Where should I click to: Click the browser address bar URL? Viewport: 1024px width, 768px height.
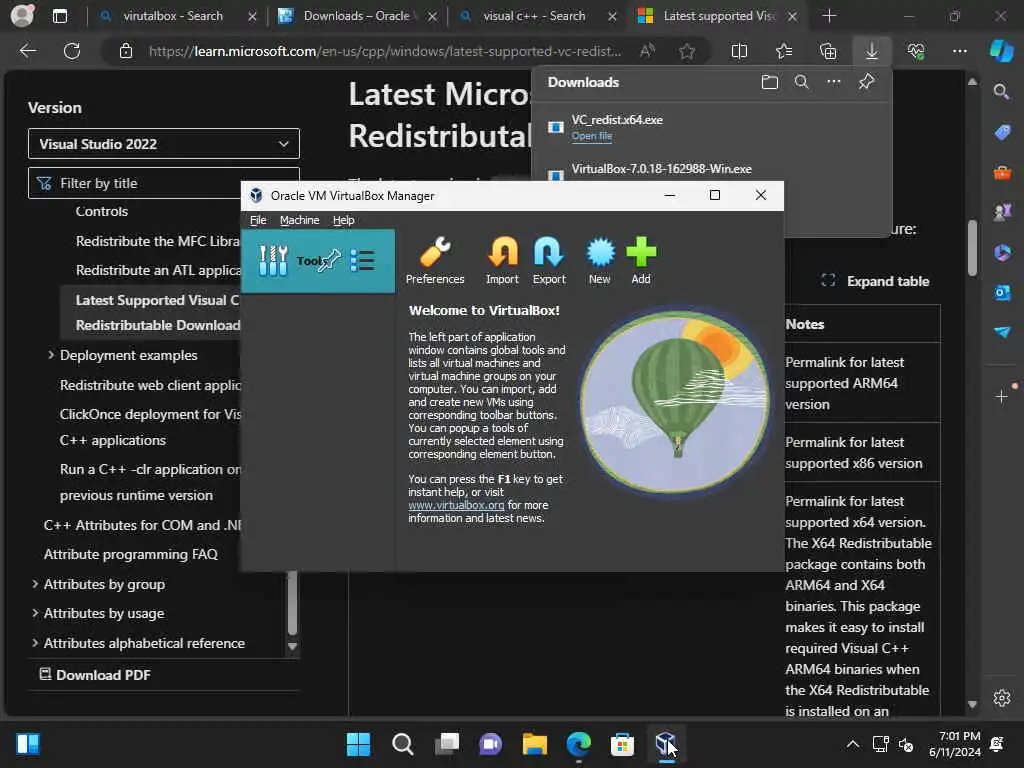(385, 51)
